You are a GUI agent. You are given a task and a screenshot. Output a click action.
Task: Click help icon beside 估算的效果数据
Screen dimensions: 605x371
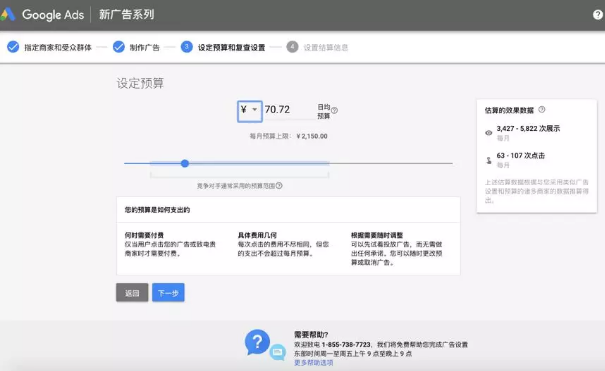click(542, 110)
